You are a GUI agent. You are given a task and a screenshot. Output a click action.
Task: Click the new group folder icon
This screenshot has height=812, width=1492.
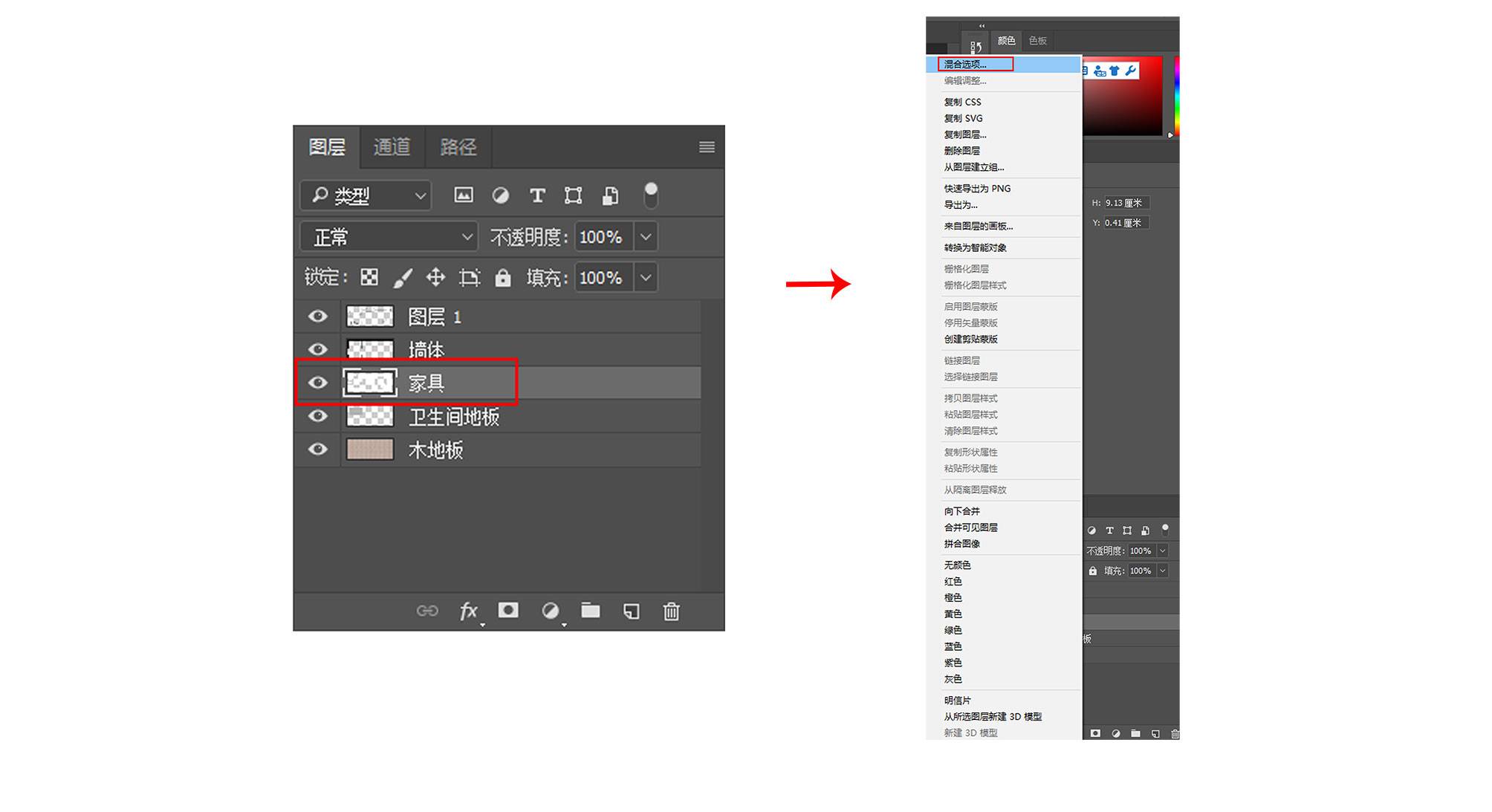(x=591, y=611)
